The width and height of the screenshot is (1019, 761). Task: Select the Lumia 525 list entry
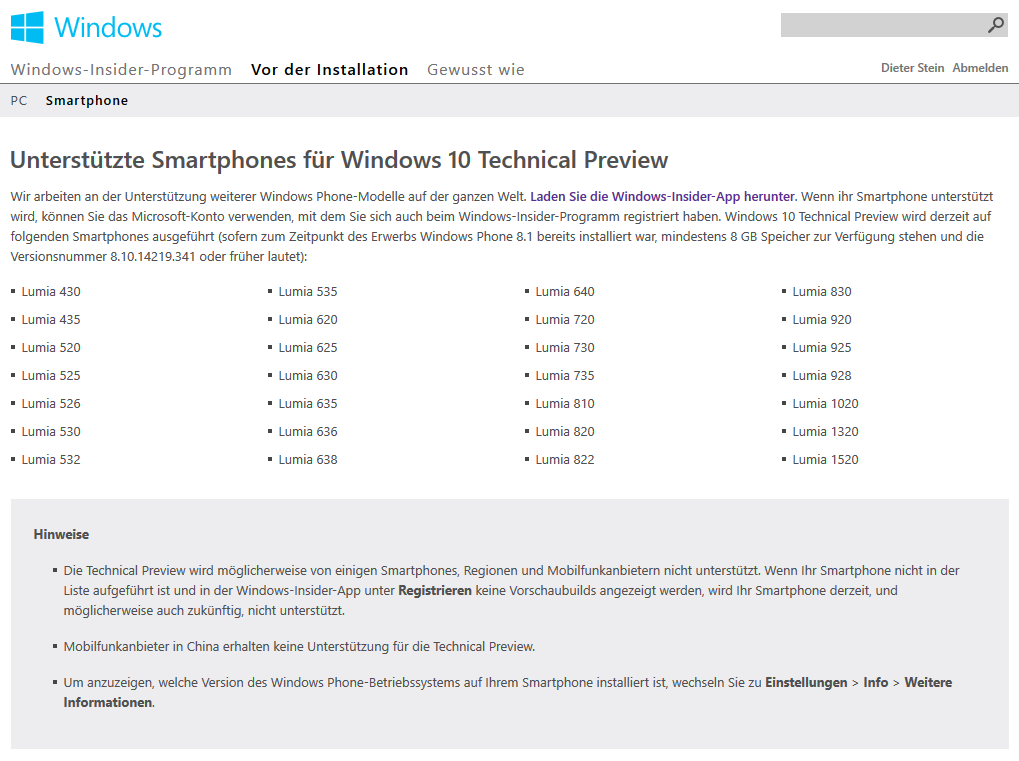[x=51, y=376]
